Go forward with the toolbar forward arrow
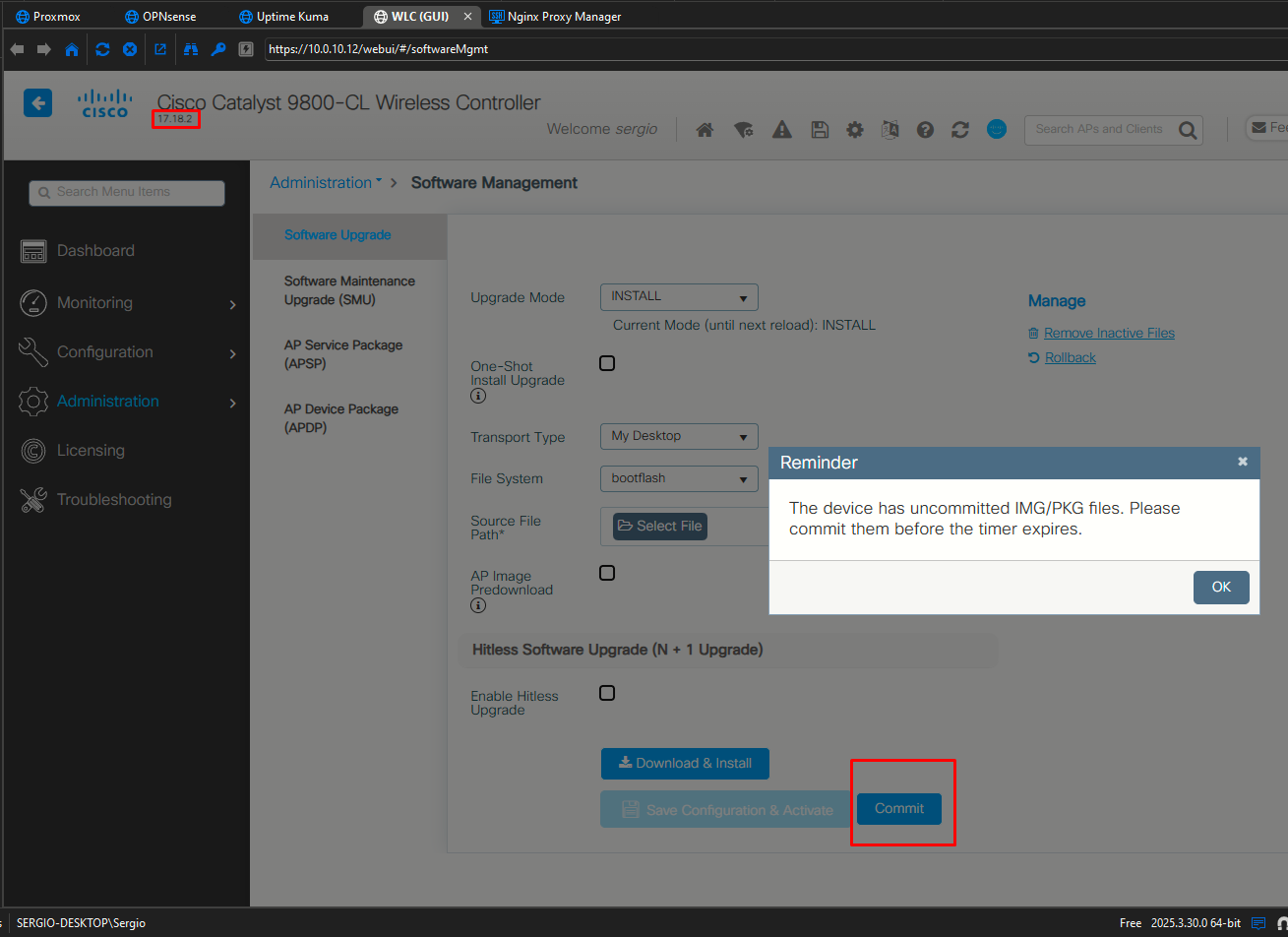This screenshot has height=937, width=1288. [43, 49]
